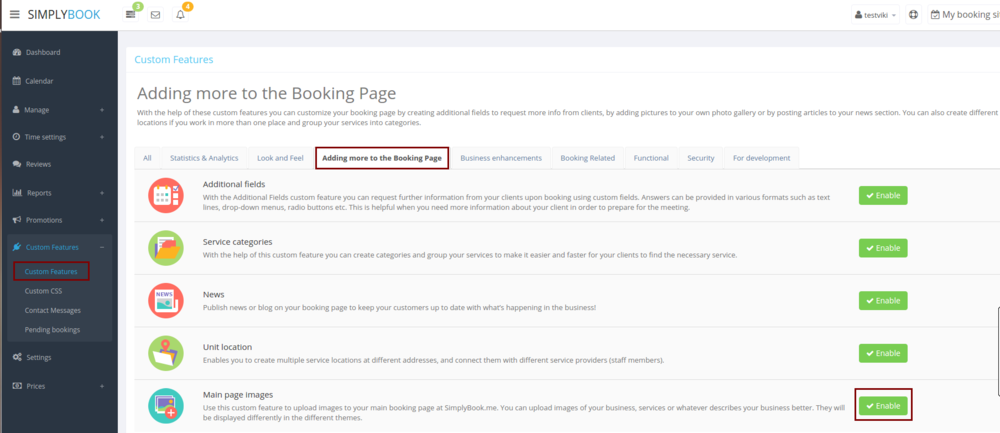1000x433 pixels.
Task: Switch to the Look and Feel tab
Action: point(281,158)
